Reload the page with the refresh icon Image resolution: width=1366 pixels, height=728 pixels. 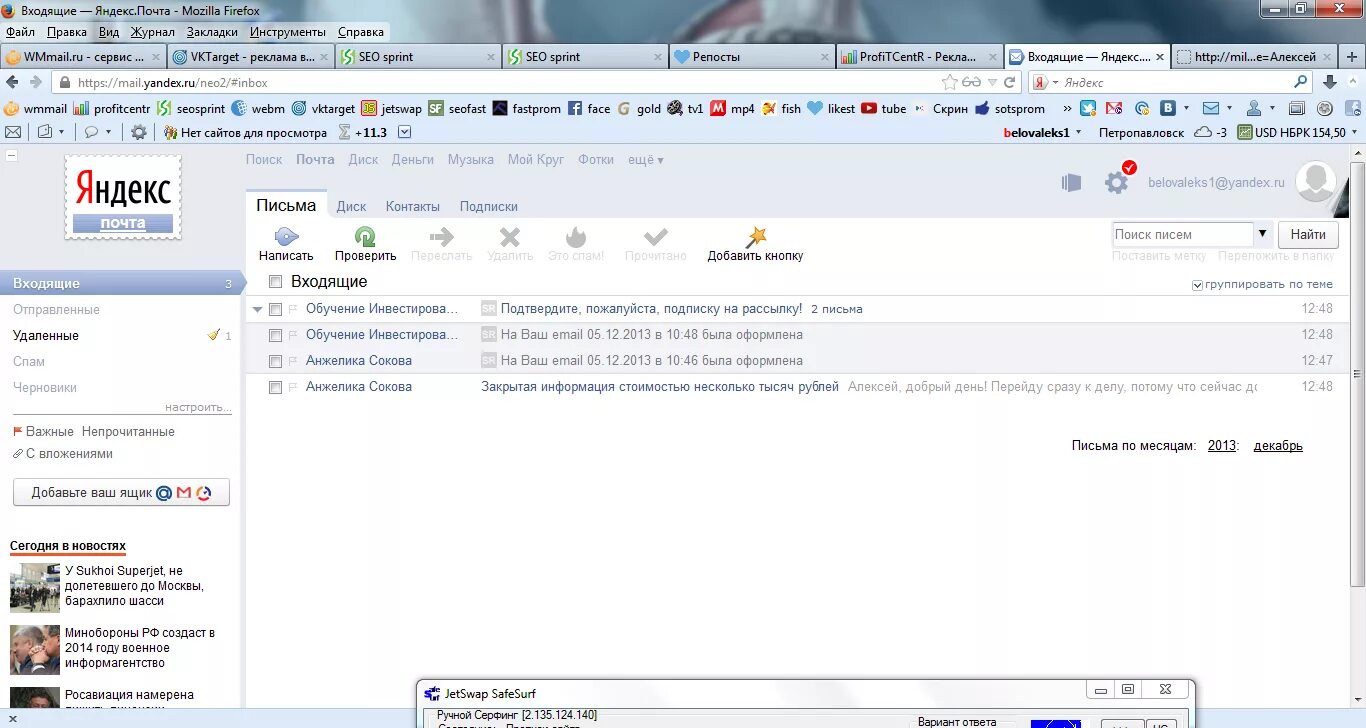click(x=1010, y=83)
